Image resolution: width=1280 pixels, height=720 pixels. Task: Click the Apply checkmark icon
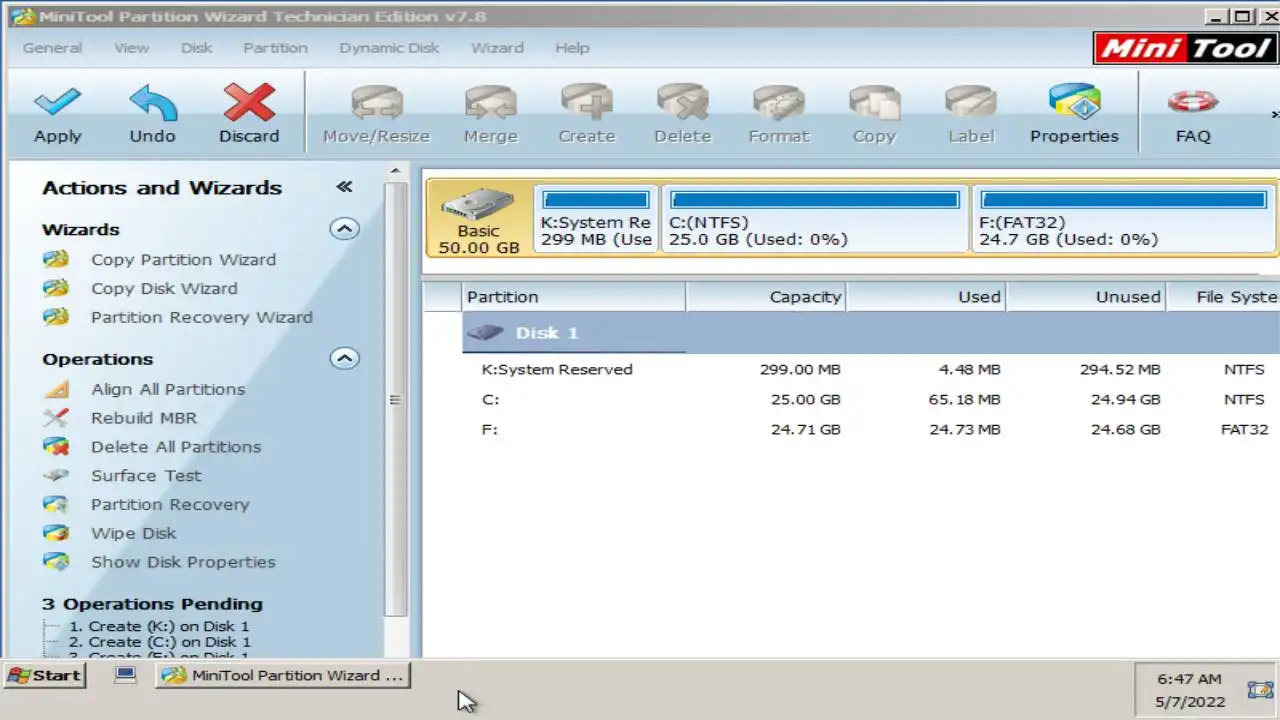(57, 102)
